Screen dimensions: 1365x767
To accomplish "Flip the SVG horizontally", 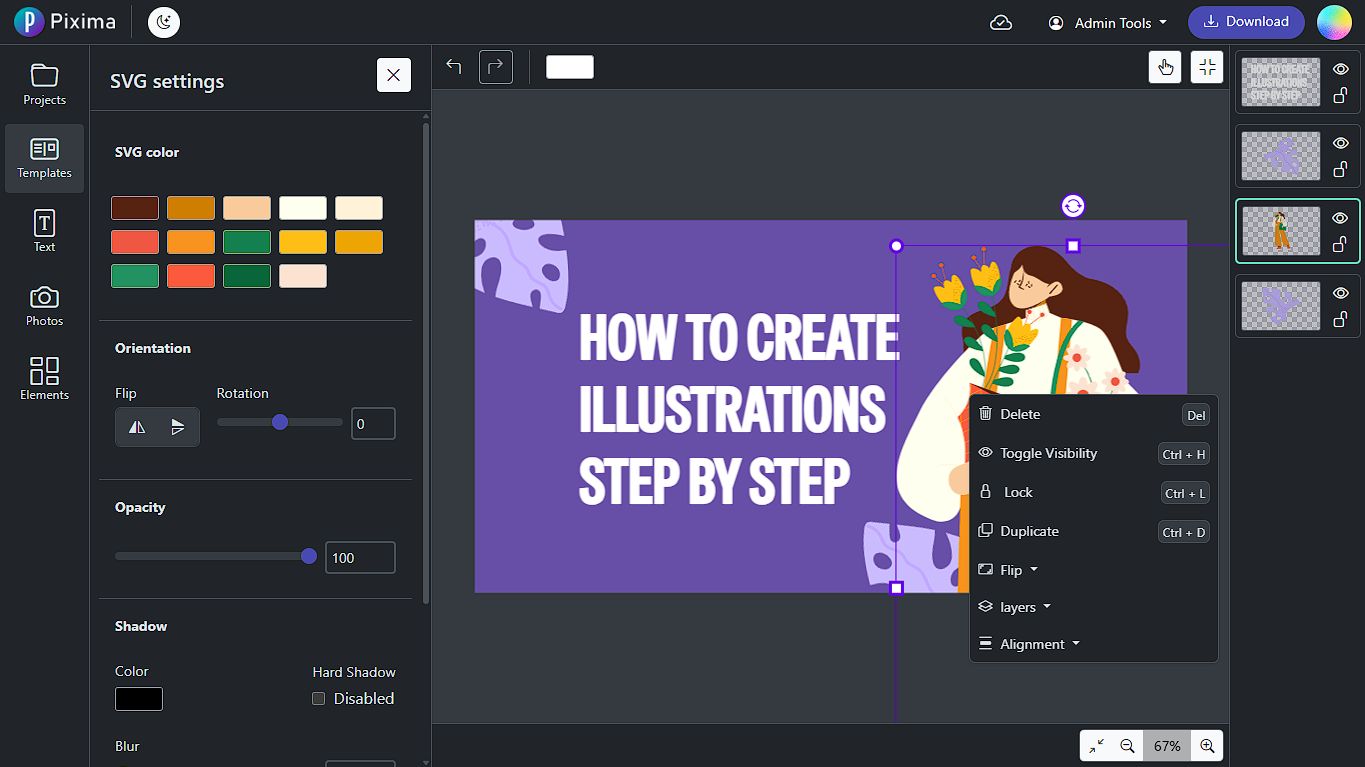I will [138, 427].
